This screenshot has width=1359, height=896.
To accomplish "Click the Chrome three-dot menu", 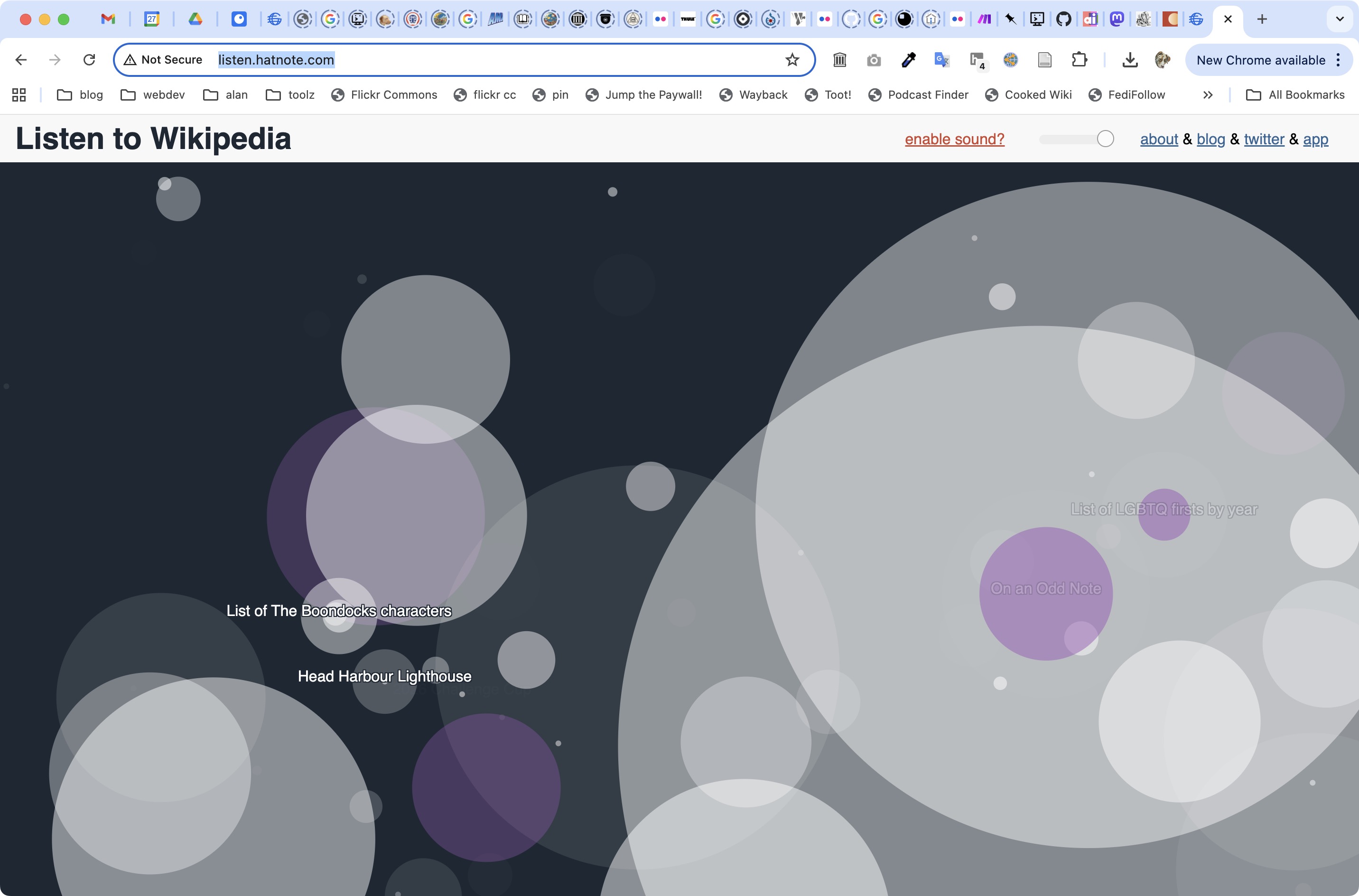I will pyautogui.click(x=1339, y=60).
